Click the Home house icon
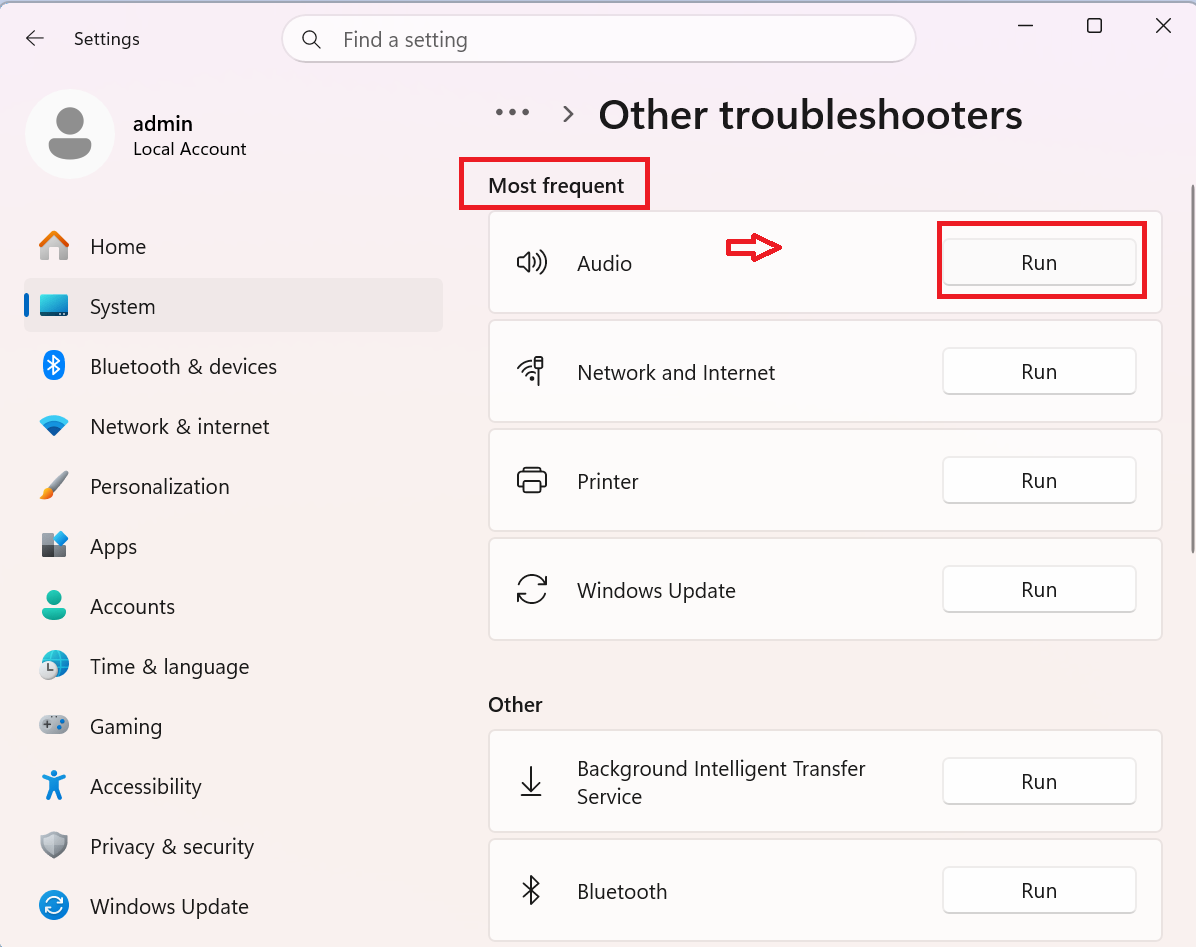Viewport: 1196px width, 947px height. coord(54,246)
